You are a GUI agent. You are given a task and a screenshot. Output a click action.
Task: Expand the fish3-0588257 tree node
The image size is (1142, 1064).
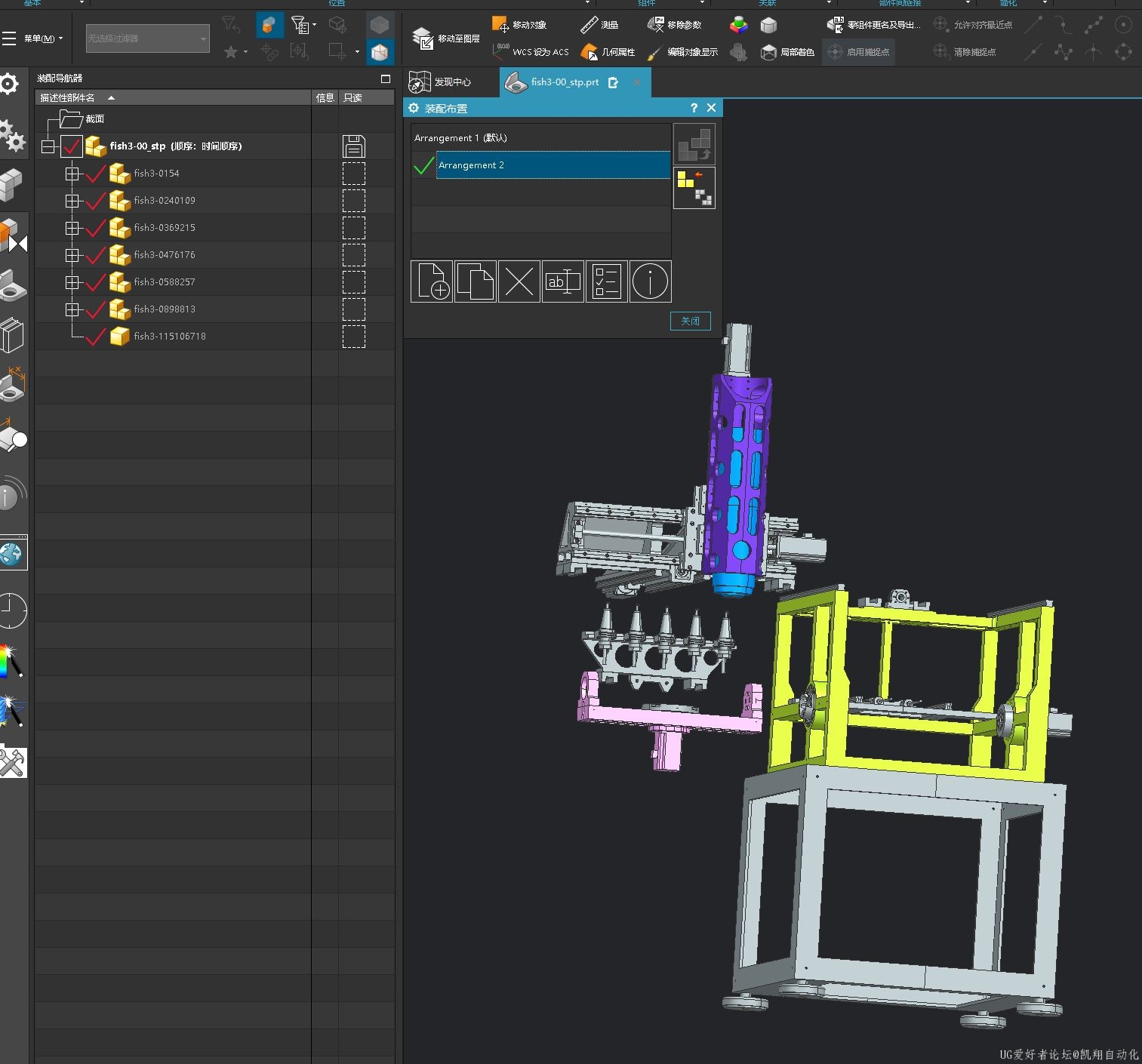72,282
